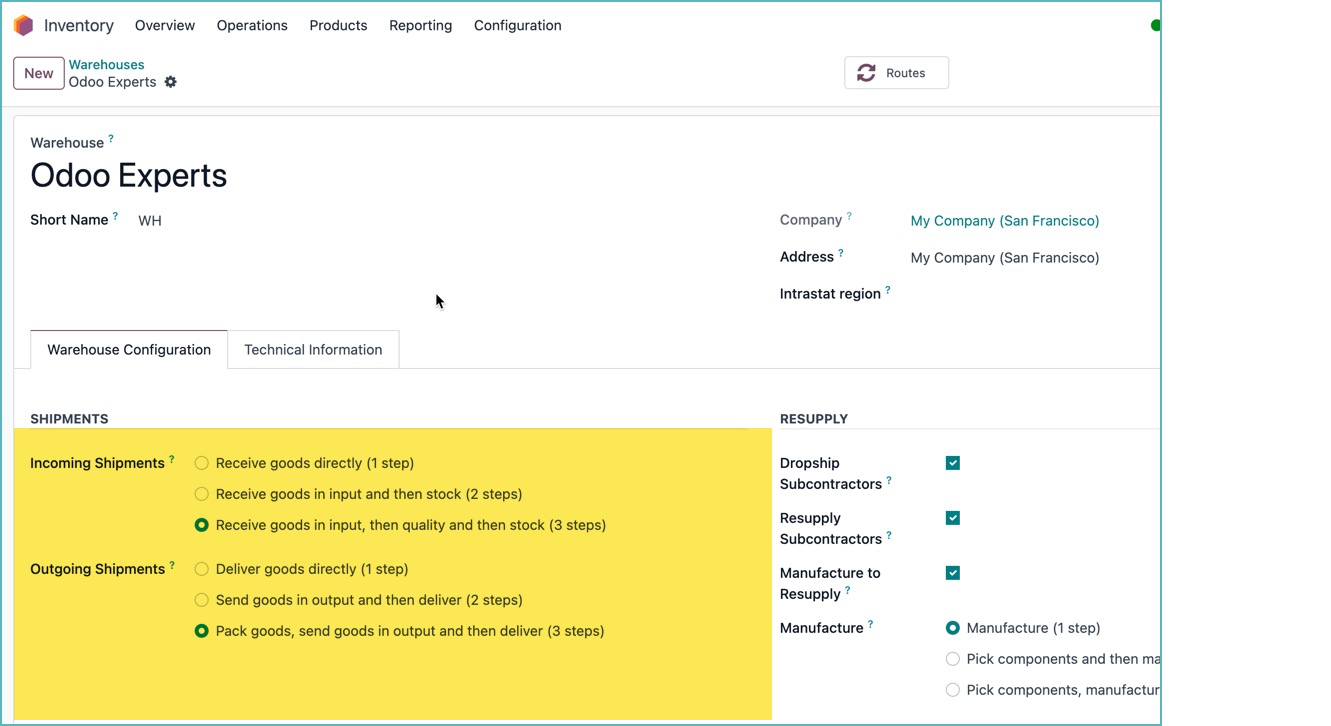This screenshot has width=1331, height=726.
Task: Expand the Configuration menu
Action: click(517, 25)
